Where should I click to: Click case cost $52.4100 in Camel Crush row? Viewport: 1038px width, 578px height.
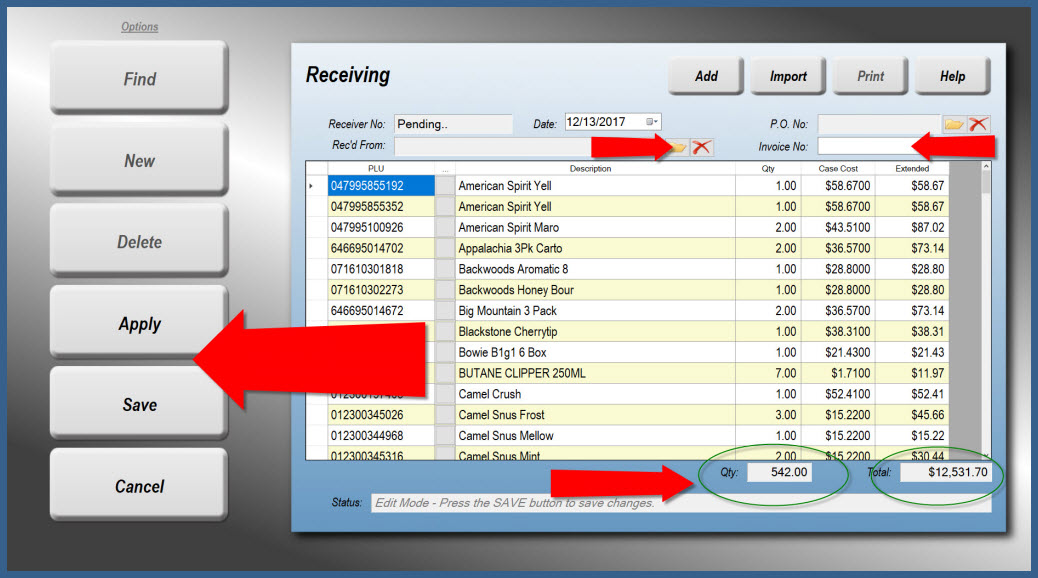(838, 394)
